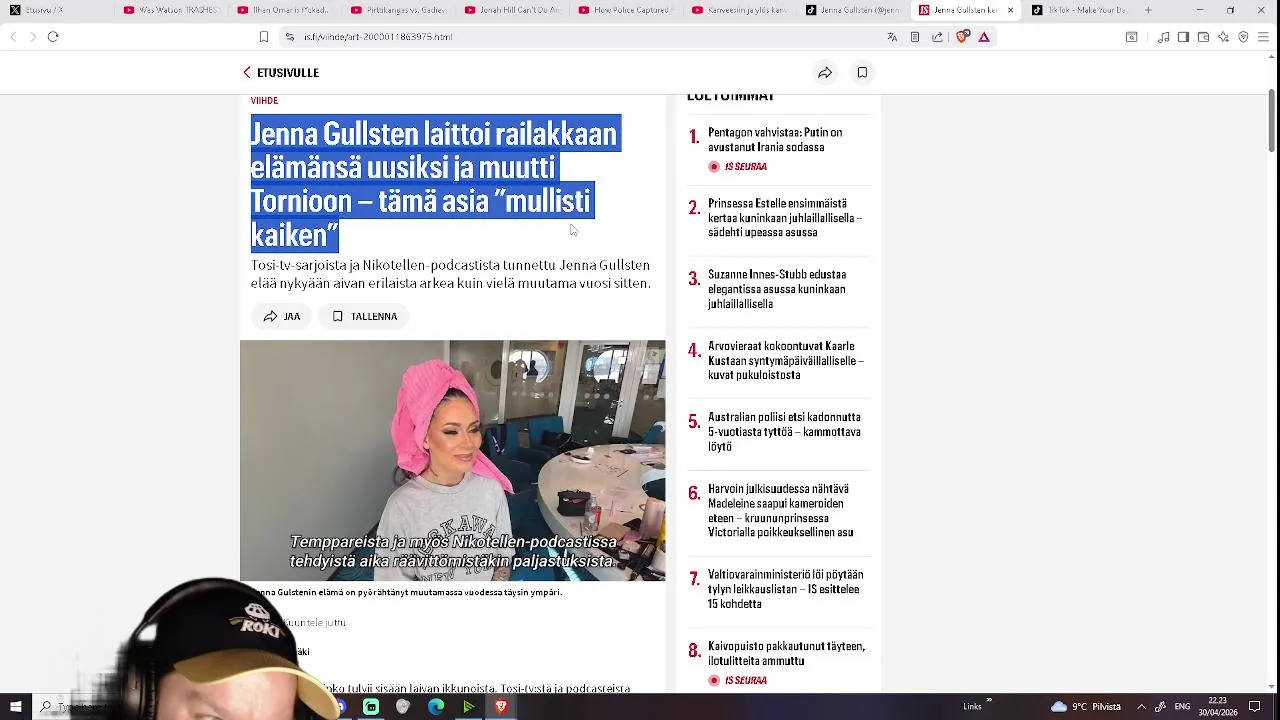Viewport: 1280px width, 720px height.
Task: Toggle the browser sidebar panel icon
Action: (1183, 37)
